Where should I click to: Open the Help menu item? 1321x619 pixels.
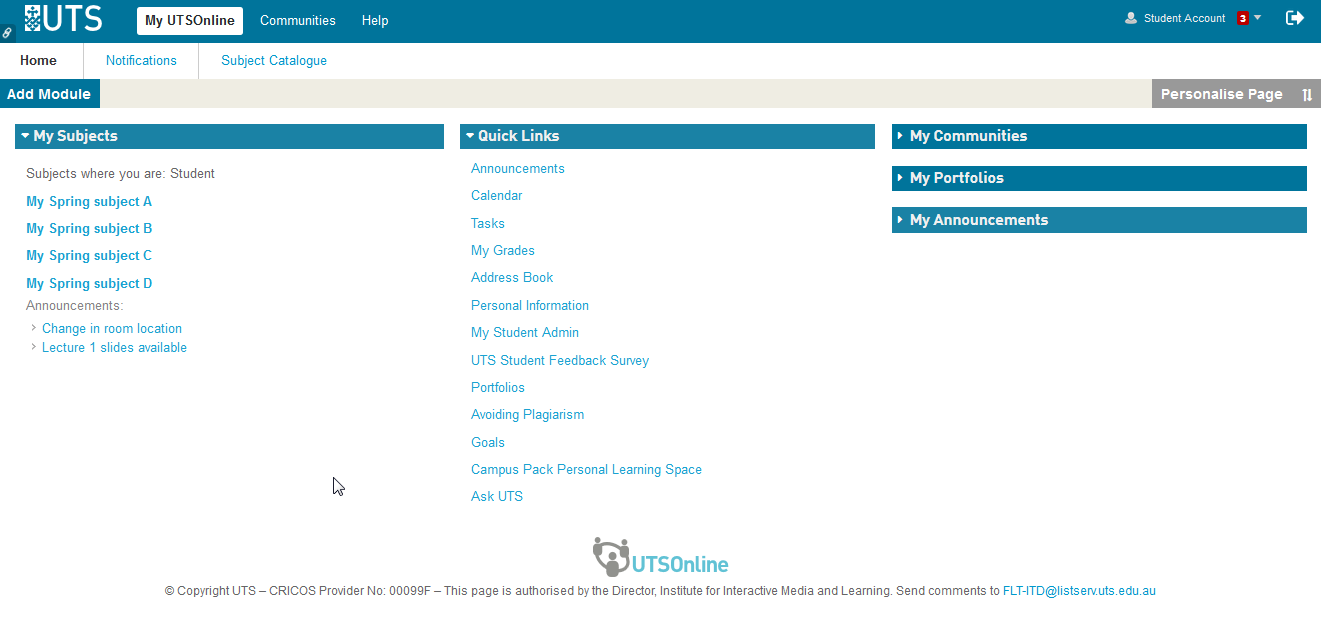pyautogui.click(x=375, y=20)
